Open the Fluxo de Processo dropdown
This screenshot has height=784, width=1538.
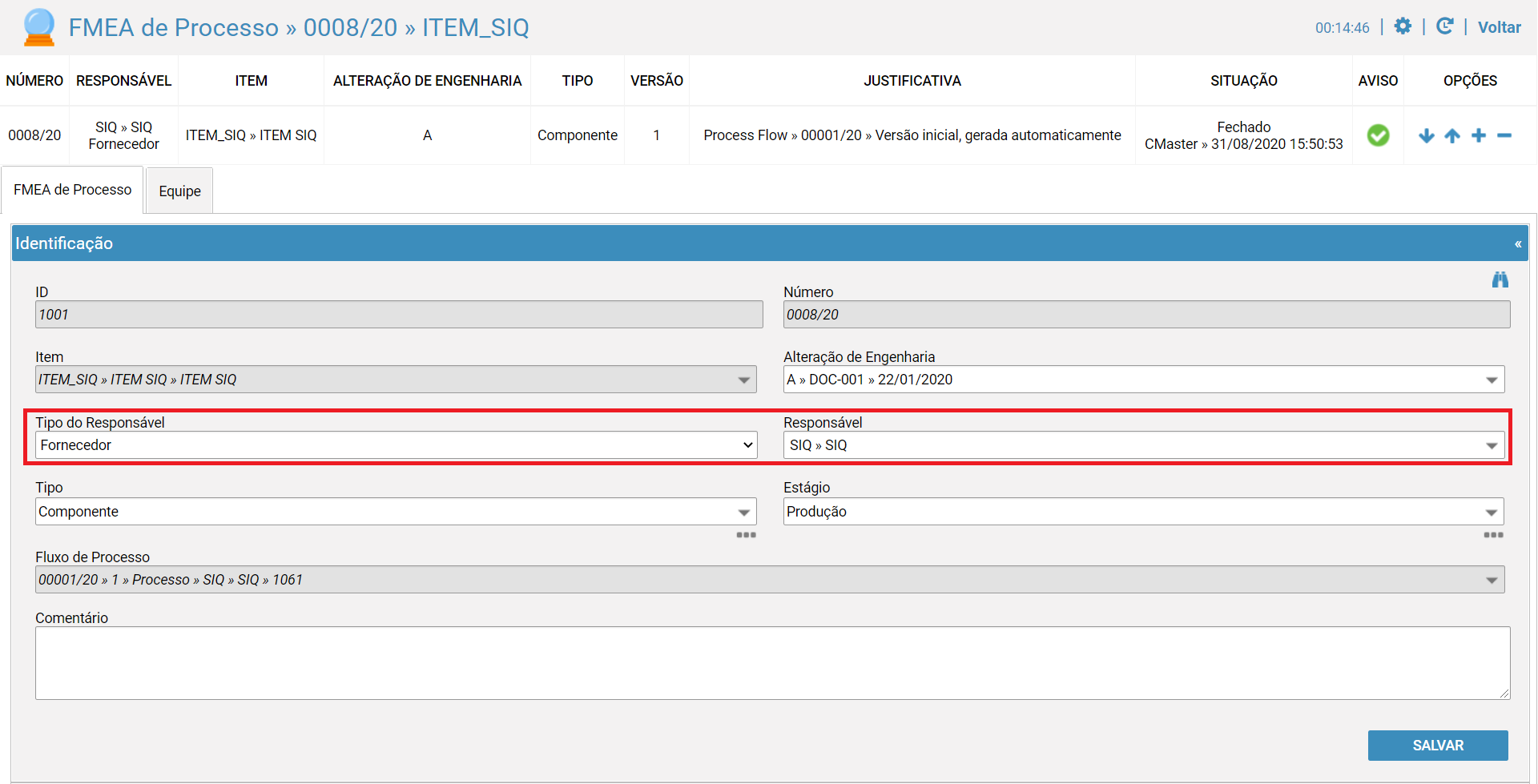770,580
